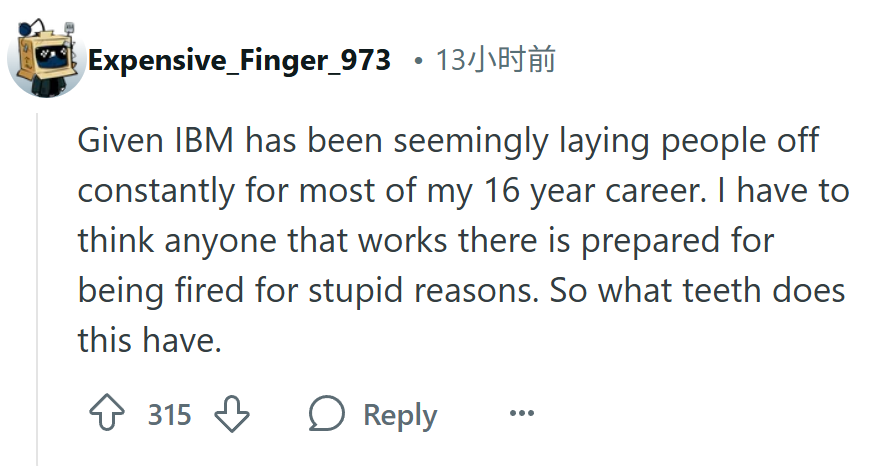Open the three-dot more options menu
Viewport: 884px width, 466px height.
pos(521,414)
